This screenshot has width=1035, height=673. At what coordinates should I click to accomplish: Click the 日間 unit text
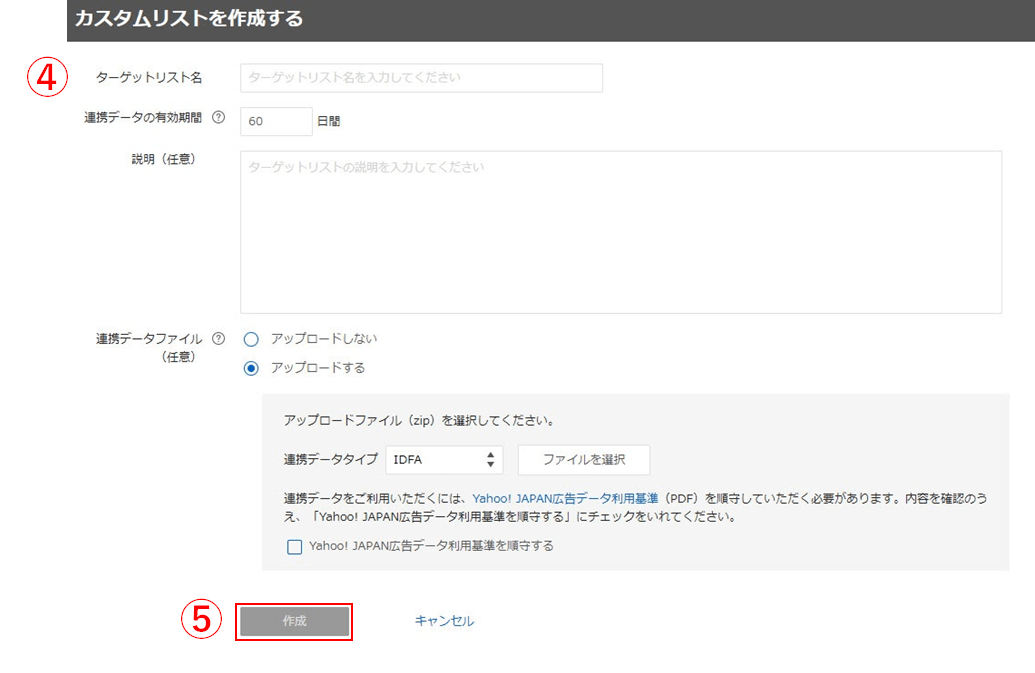[x=328, y=121]
